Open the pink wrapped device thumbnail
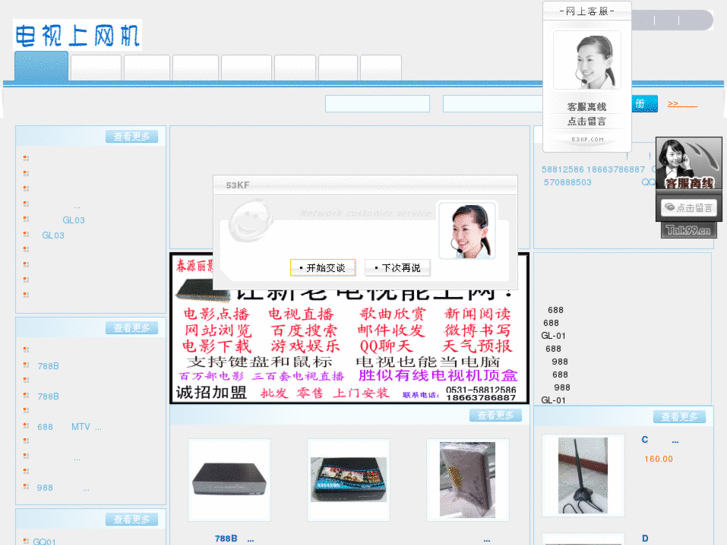Screen dimensions: 727x545 coord(468,480)
